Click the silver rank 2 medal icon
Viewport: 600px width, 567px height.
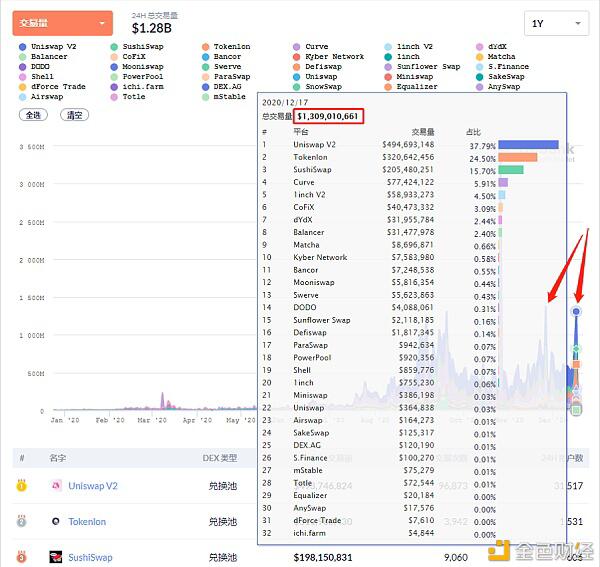(21, 521)
